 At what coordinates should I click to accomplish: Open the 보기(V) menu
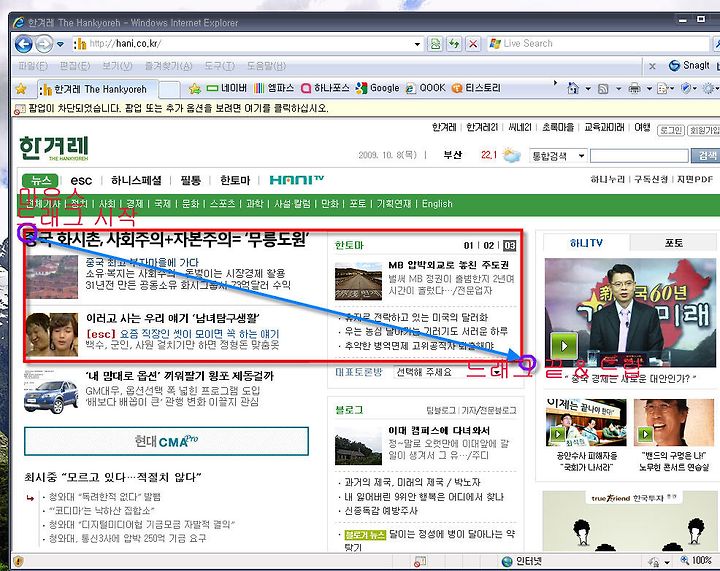[x=117, y=66]
